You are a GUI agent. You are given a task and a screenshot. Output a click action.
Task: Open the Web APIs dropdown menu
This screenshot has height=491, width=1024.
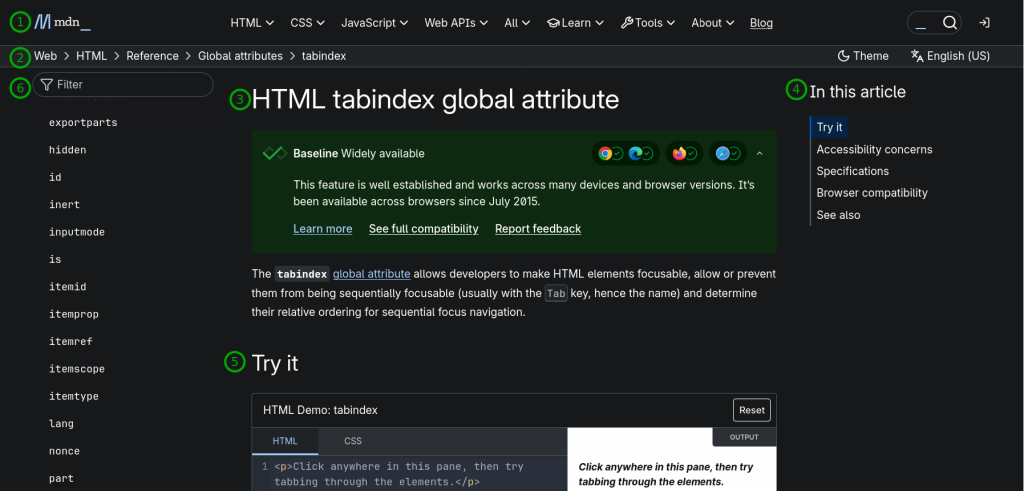click(456, 23)
